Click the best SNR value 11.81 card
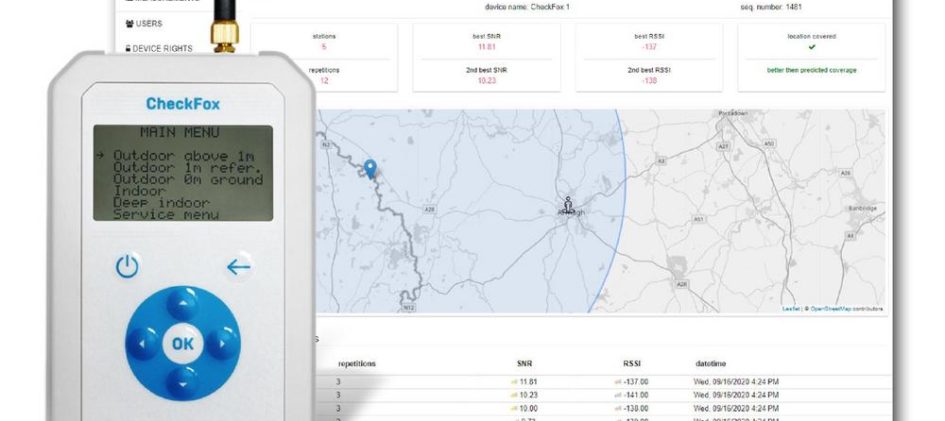 tap(486, 47)
